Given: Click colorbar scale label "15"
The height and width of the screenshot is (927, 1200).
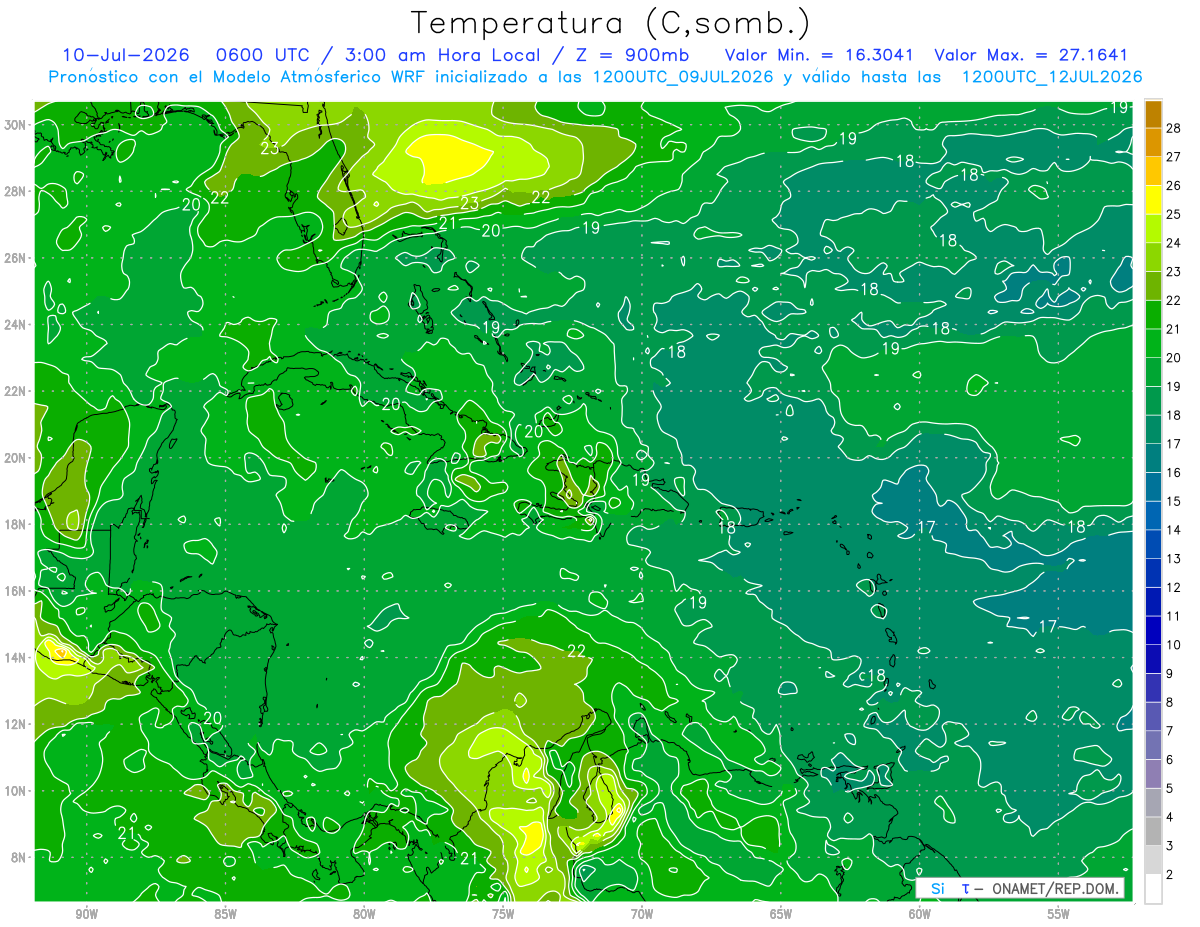Looking at the screenshot, I should coord(1174,502).
